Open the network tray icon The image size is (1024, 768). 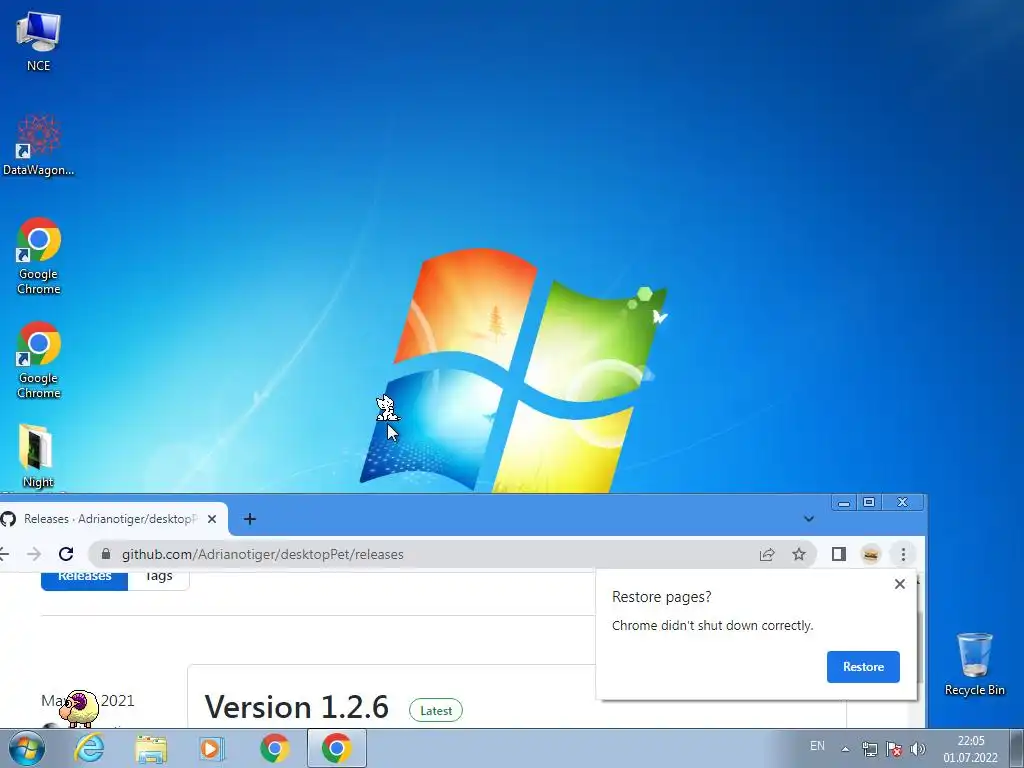click(869, 749)
